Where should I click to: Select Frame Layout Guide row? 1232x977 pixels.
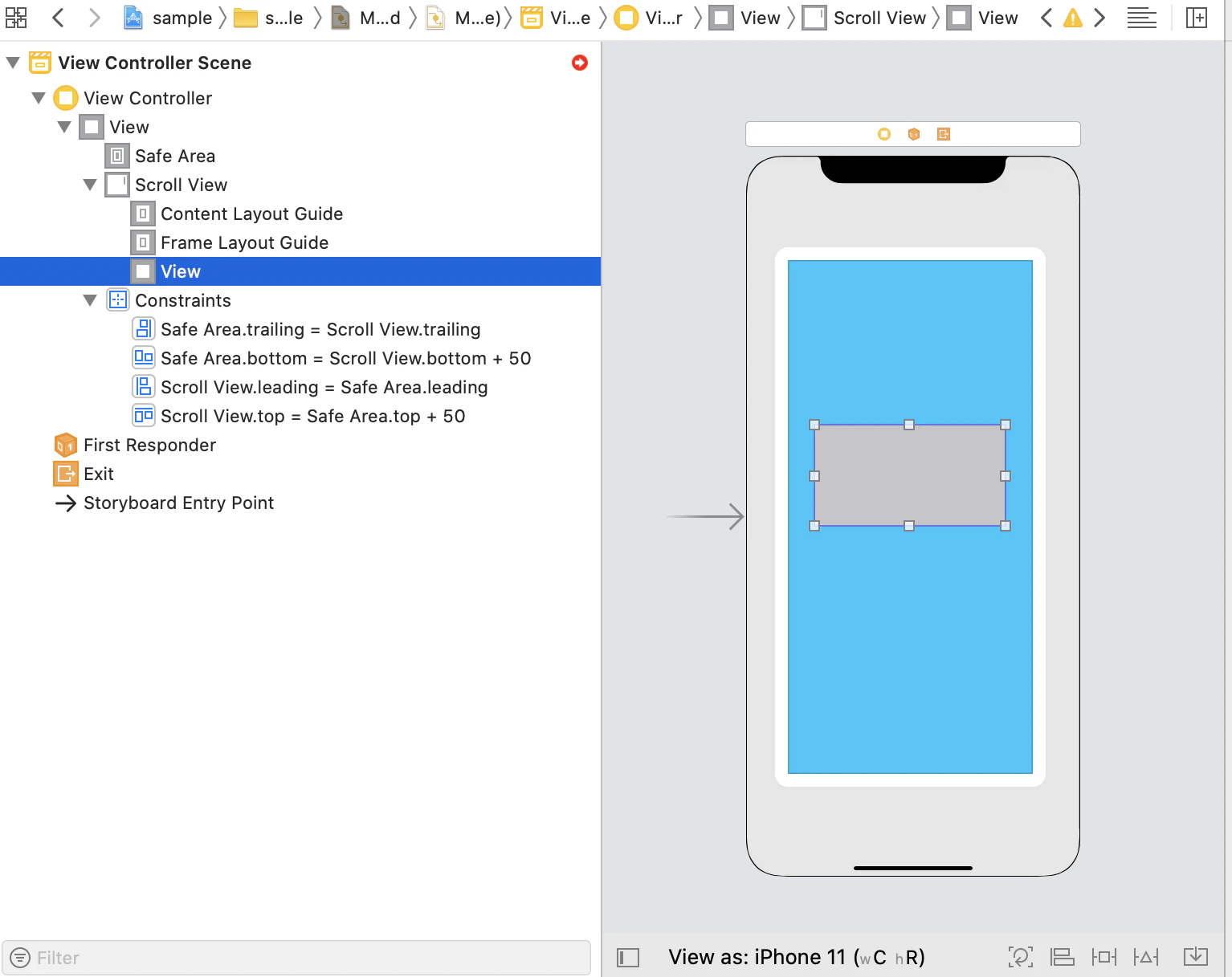(x=300, y=242)
